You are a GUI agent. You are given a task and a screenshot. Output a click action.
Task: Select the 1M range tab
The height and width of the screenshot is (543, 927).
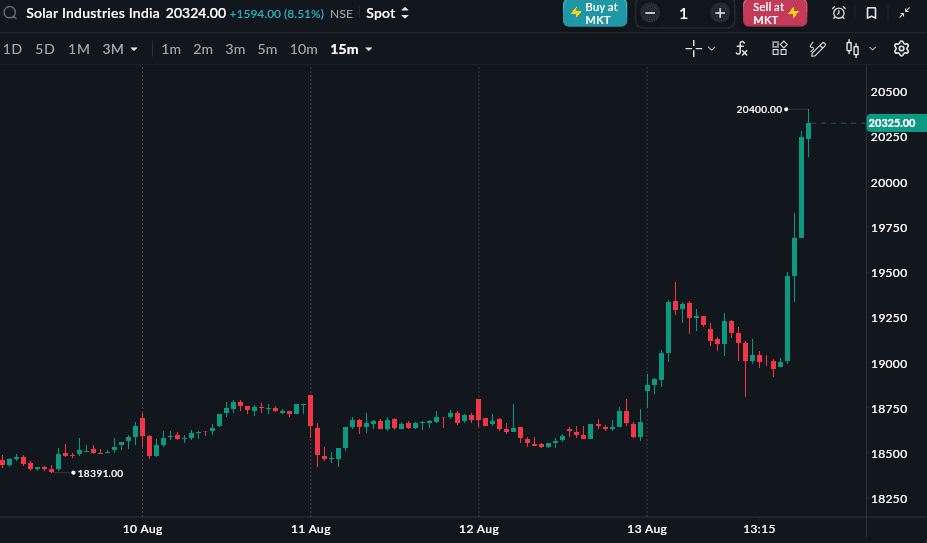point(79,49)
